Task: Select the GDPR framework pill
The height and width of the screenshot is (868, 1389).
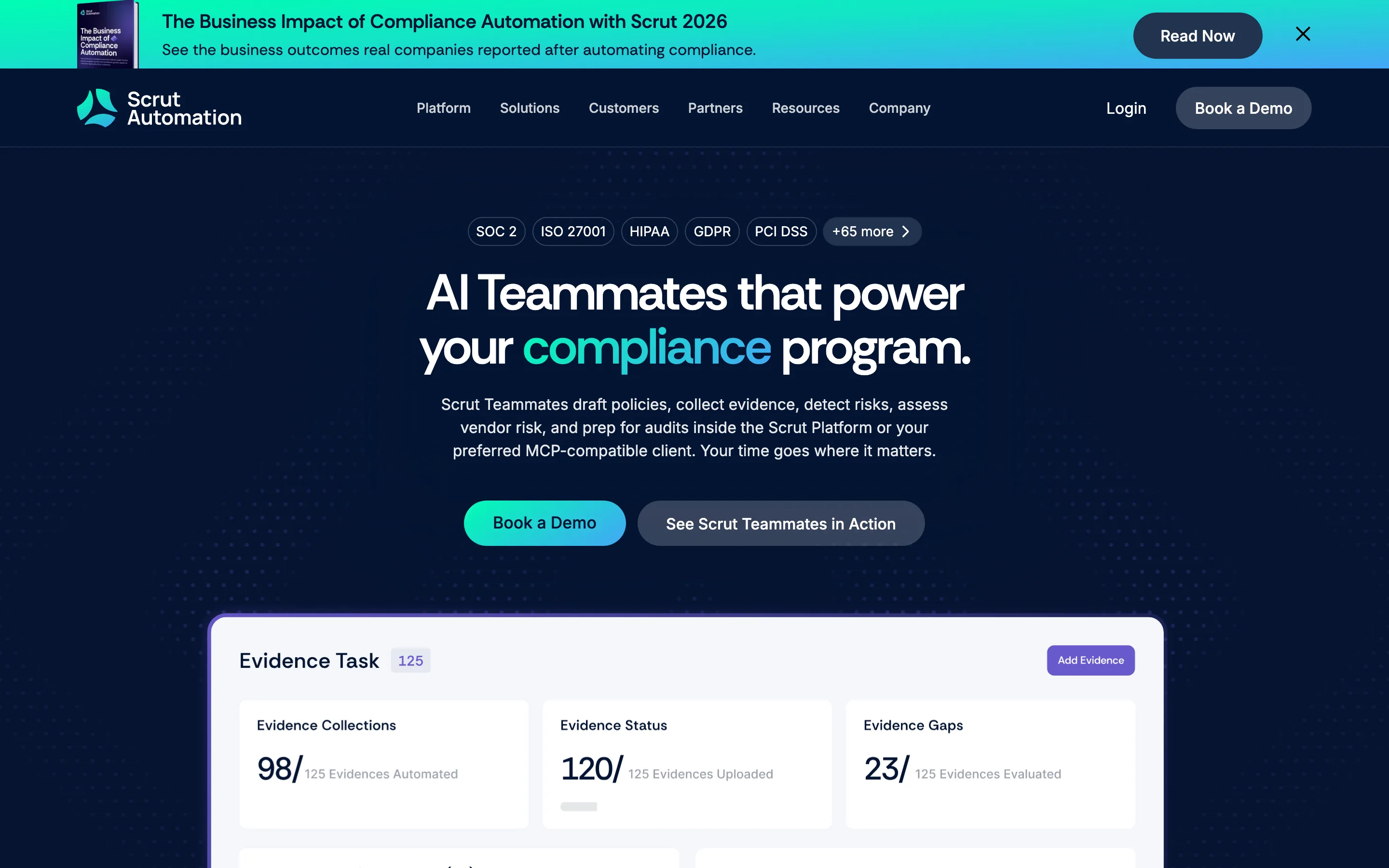Action: (712, 231)
